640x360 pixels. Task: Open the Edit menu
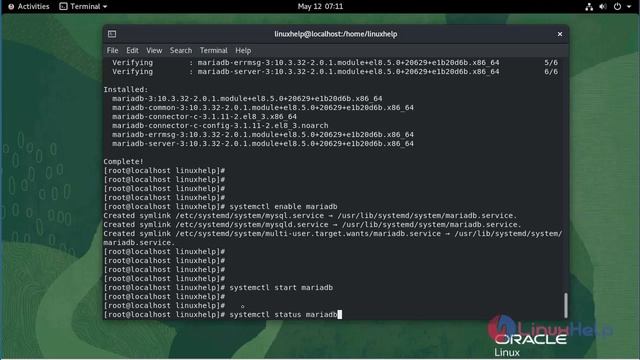pos(132,51)
